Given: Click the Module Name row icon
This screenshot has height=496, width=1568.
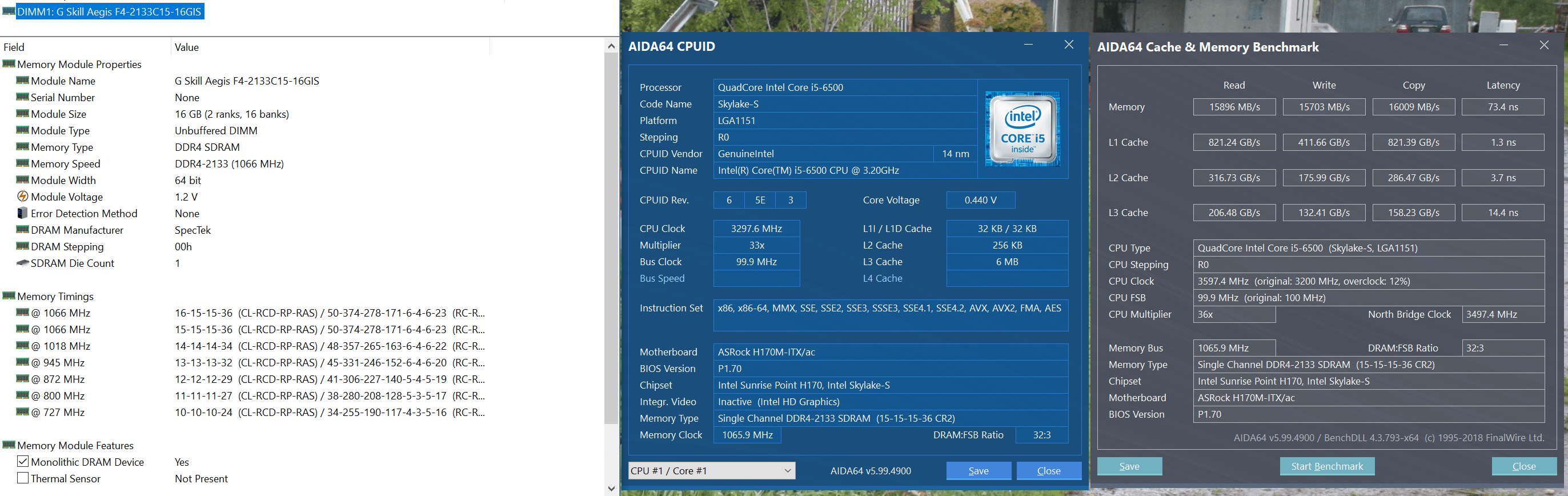Looking at the screenshot, I should pos(22,81).
